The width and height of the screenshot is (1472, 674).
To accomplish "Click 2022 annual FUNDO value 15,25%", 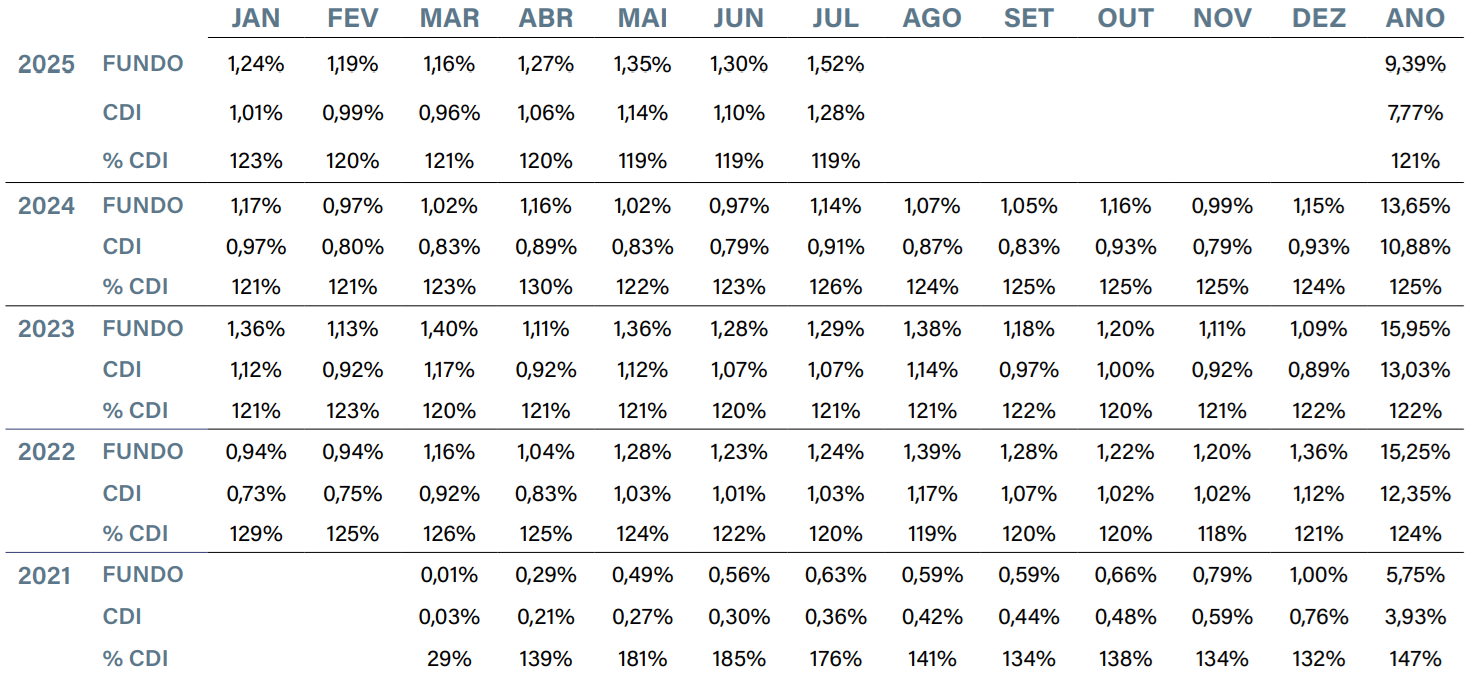I will [x=1413, y=451].
